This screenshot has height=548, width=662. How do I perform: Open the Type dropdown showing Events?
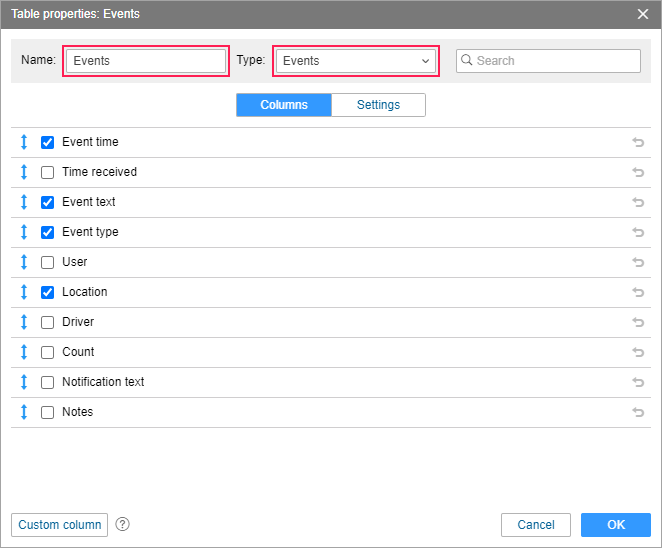click(356, 61)
